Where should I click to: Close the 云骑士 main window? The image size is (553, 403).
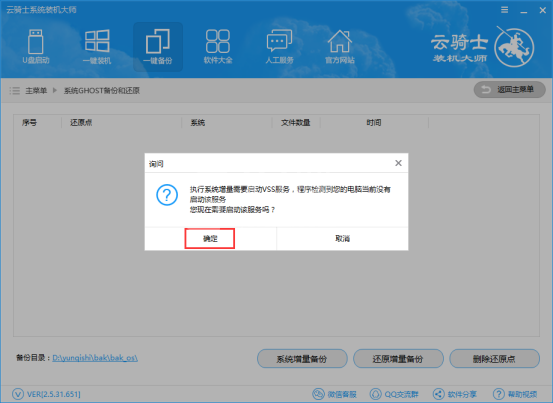coord(543,10)
